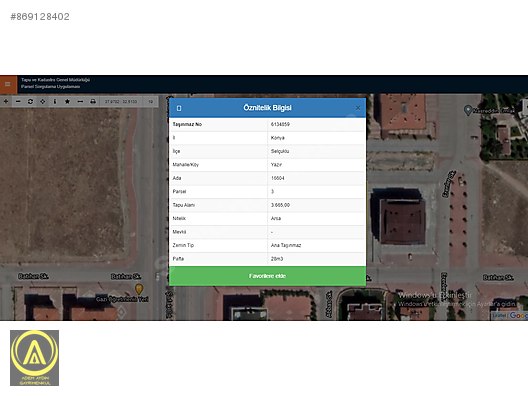Image resolution: width=528 pixels, height=396 pixels.
Task: Open the orange hamburger menu
Action: 8,84
